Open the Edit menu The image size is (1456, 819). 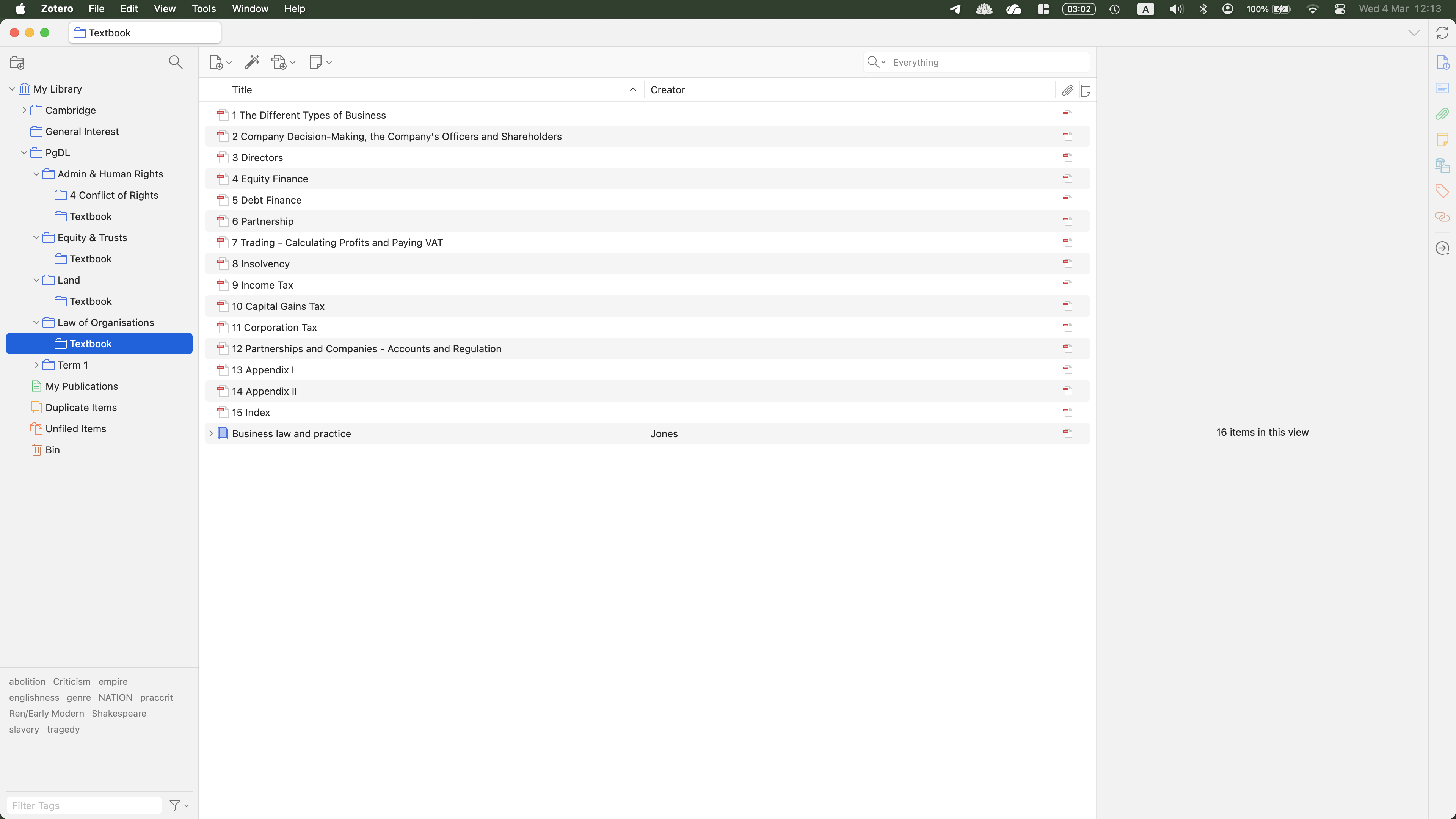tap(129, 9)
